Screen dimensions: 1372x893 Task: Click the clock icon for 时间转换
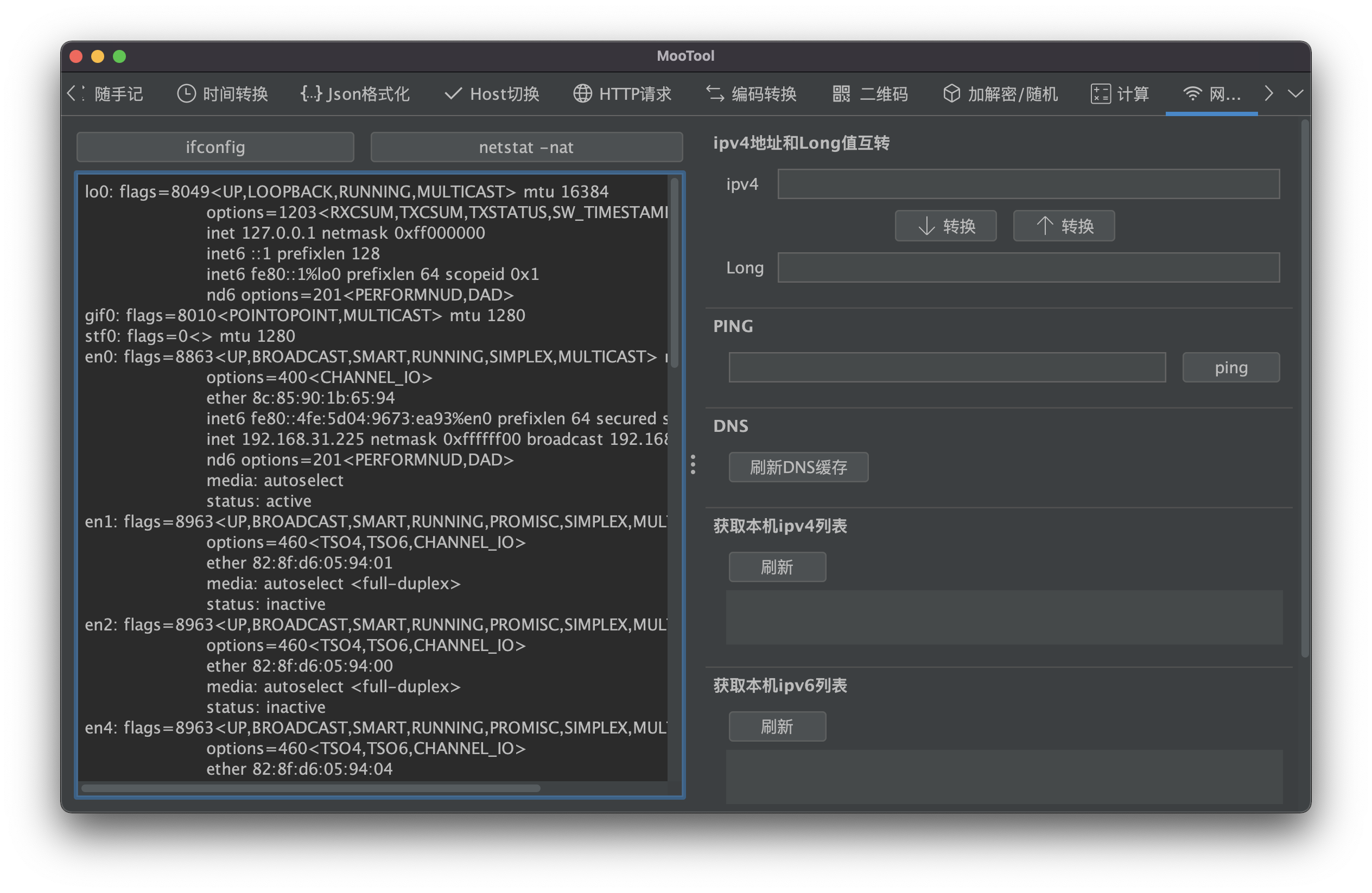pyautogui.click(x=186, y=93)
